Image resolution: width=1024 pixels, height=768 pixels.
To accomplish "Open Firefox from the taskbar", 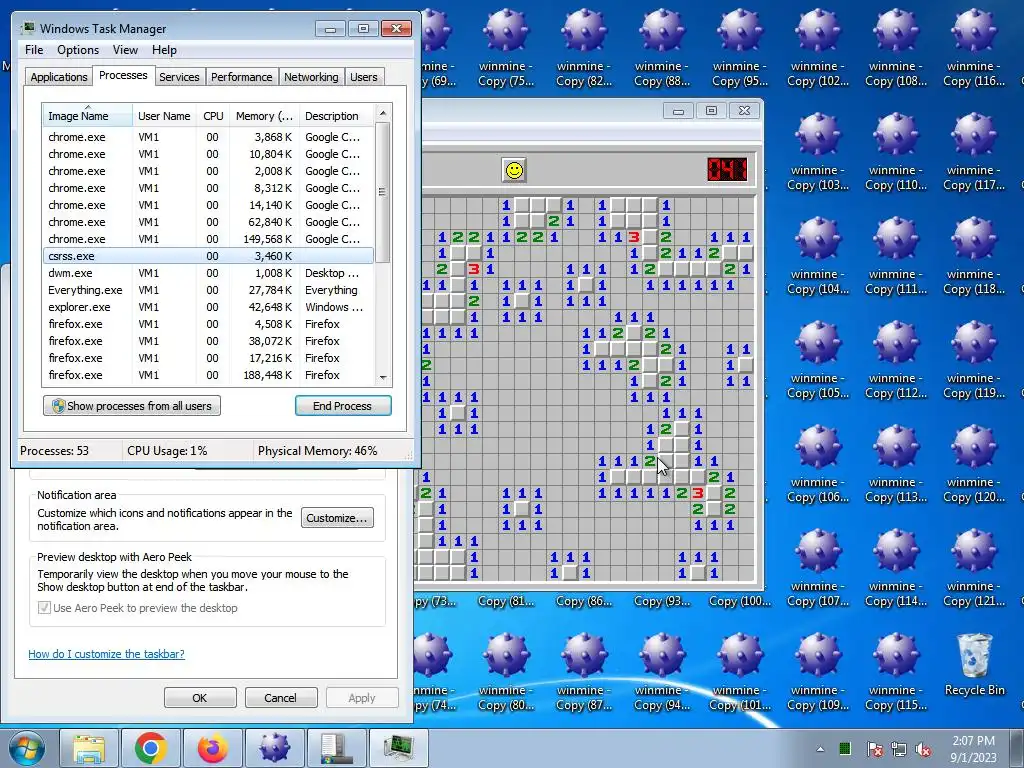I will point(213,748).
